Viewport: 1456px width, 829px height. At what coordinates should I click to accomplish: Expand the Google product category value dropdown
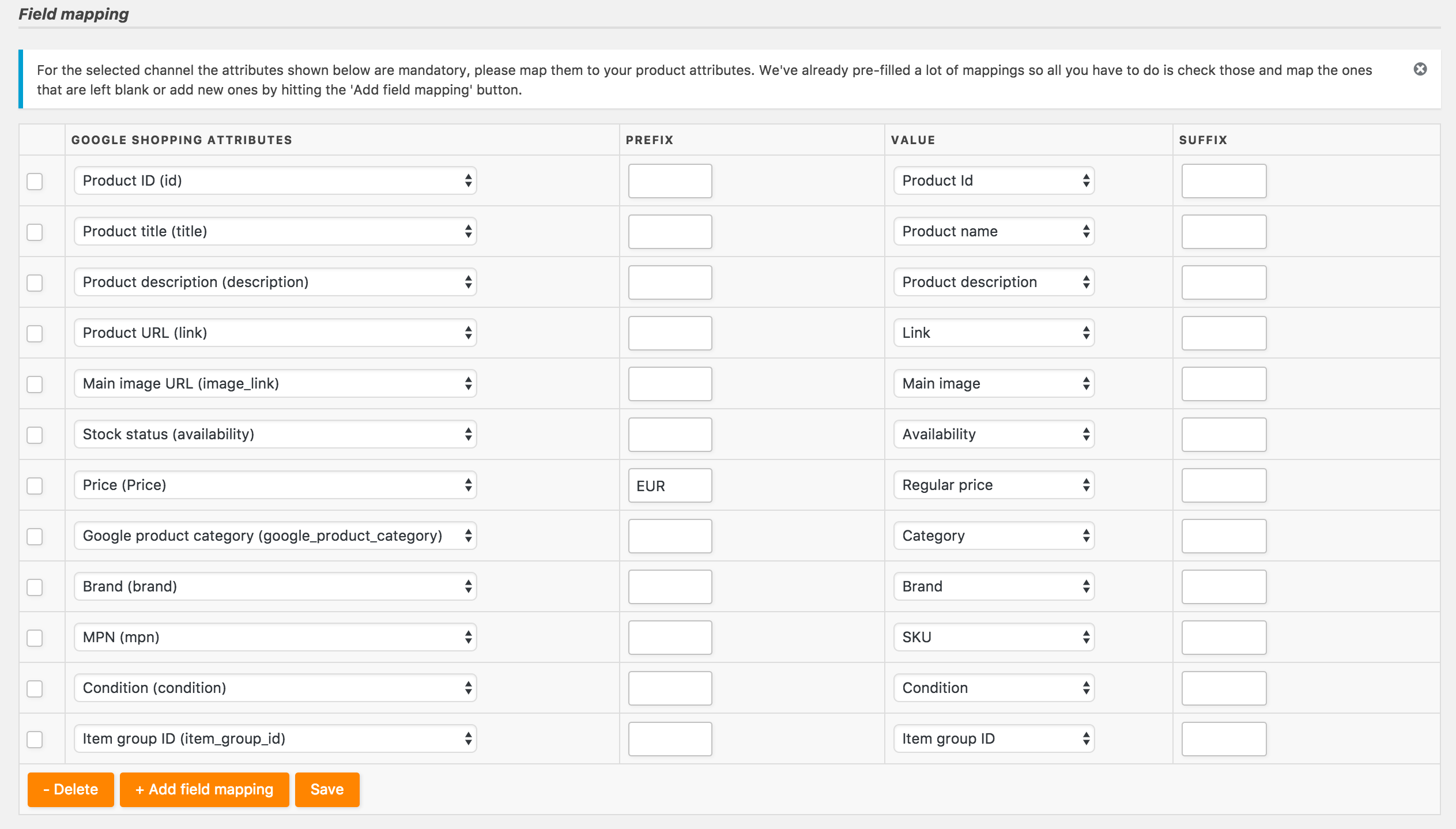click(x=992, y=536)
